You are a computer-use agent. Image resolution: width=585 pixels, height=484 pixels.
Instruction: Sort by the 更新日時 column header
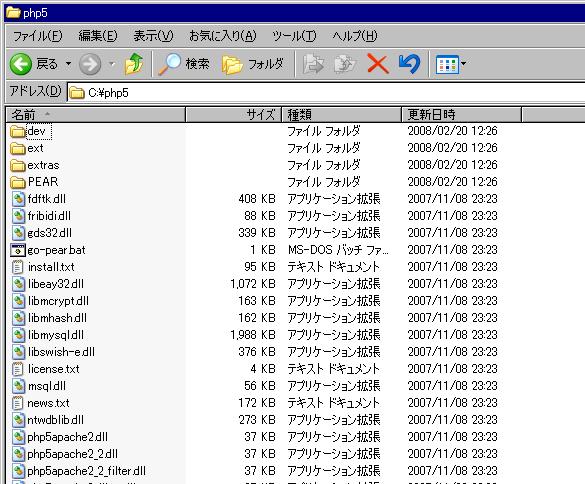coord(462,115)
